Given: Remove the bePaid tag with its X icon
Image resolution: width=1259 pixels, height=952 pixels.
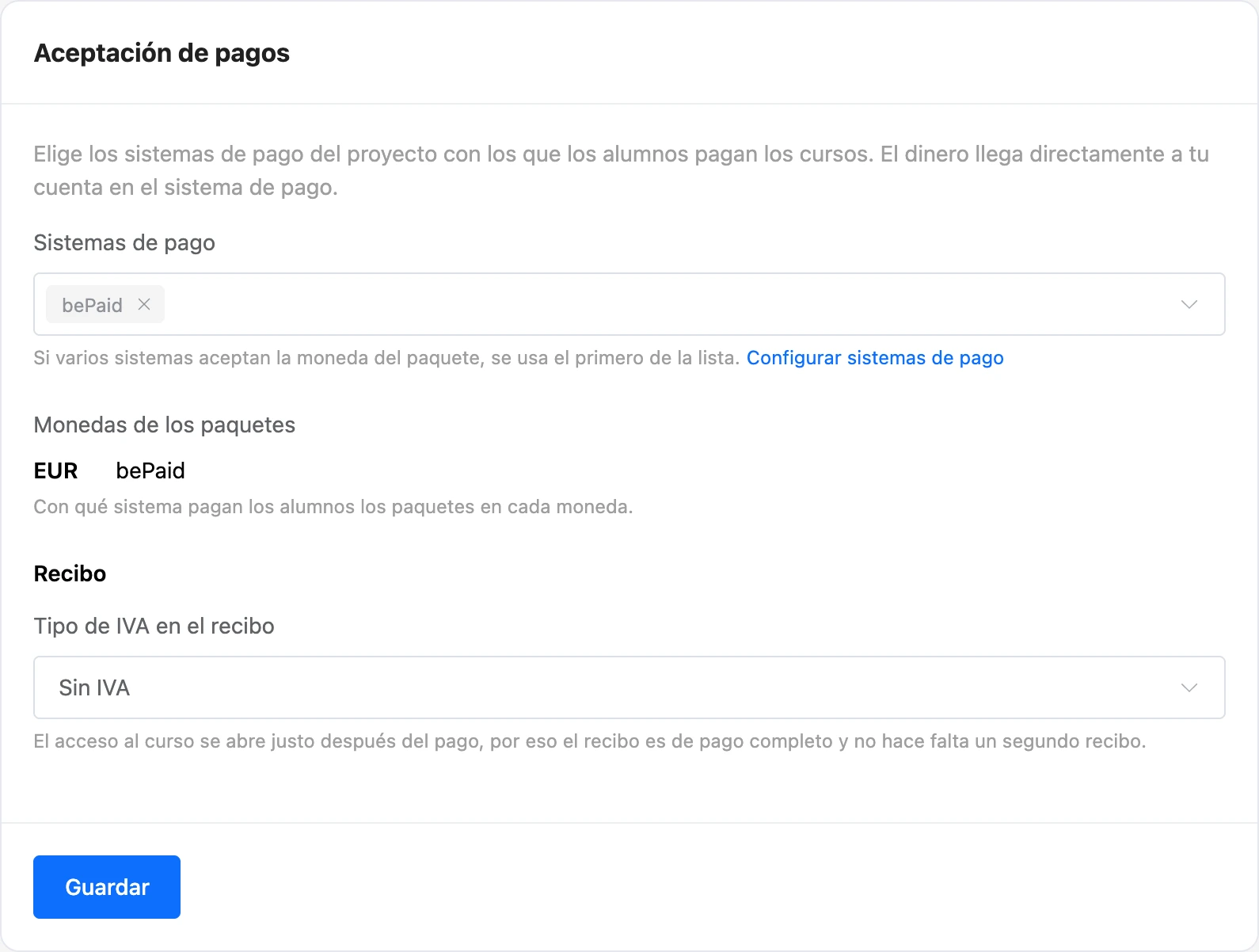Looking at the screenshot, I should click(x=144, y=304).
